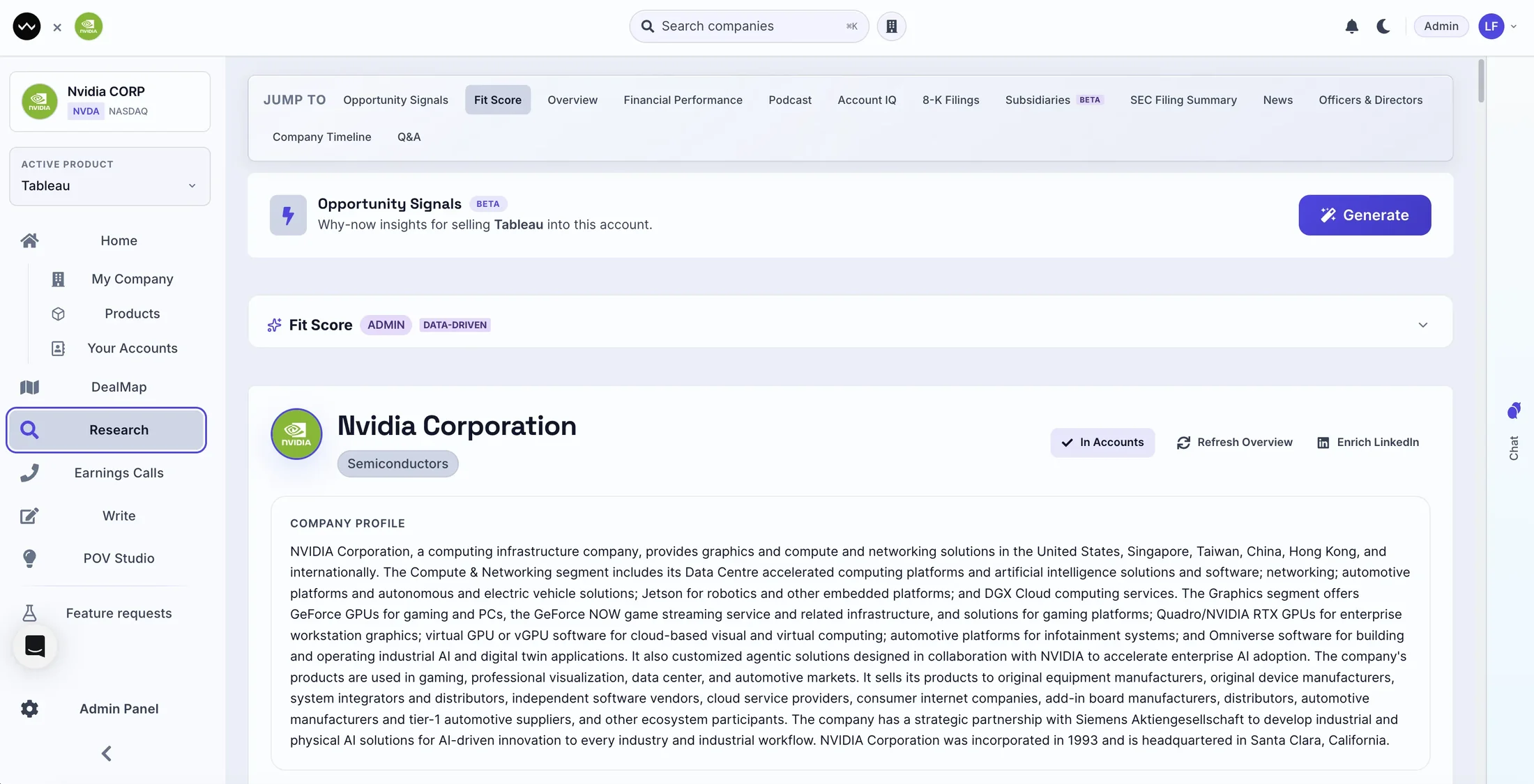Click the Earnings Calls phone icon

tap(29, 473)
